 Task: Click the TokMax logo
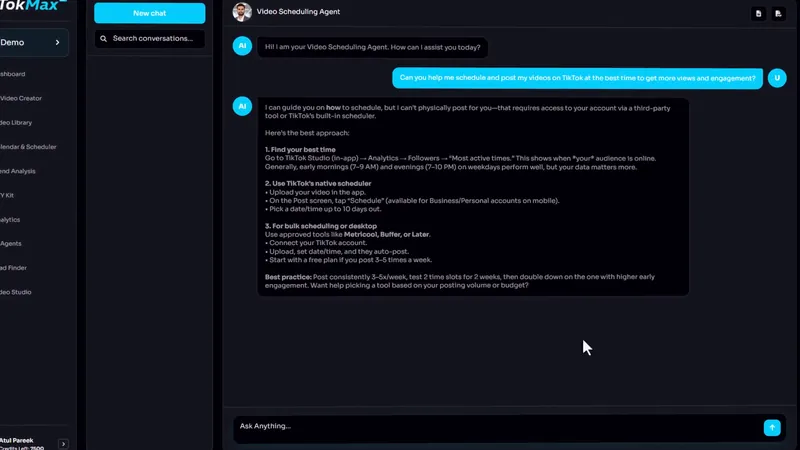[33, 6]
